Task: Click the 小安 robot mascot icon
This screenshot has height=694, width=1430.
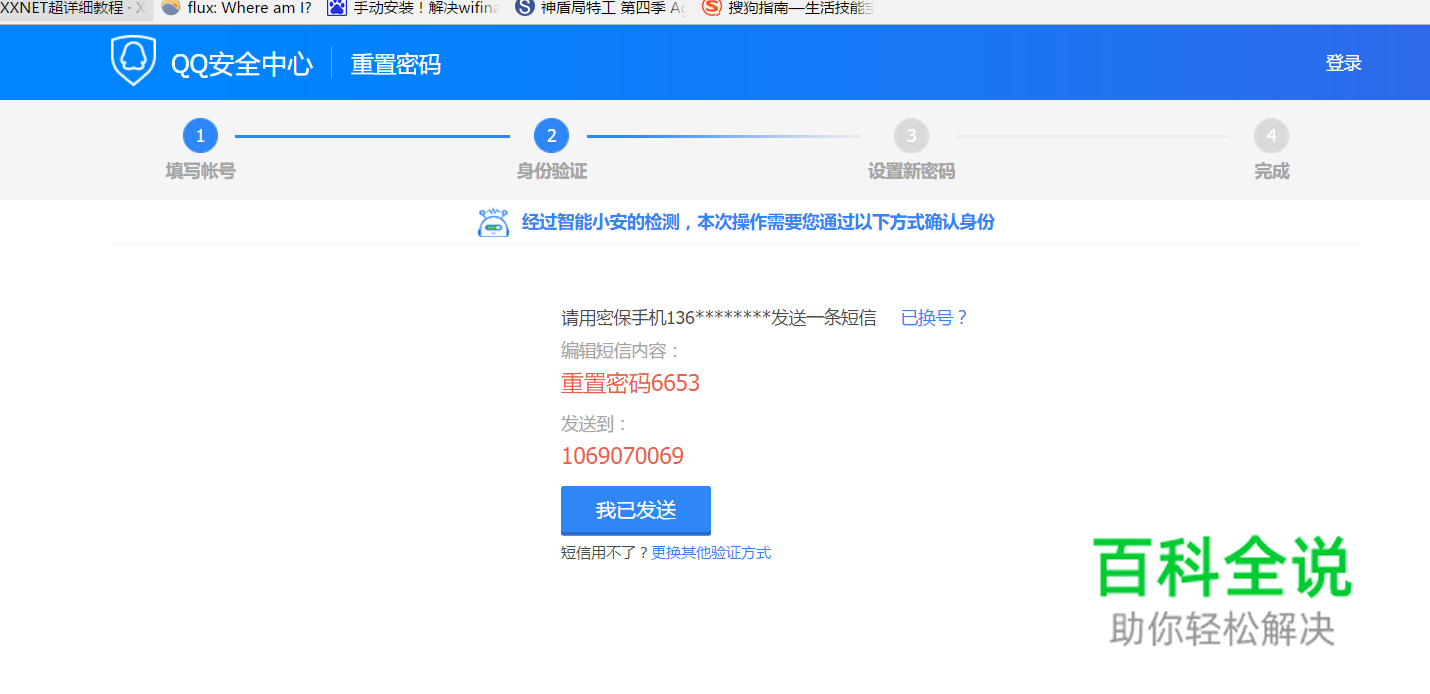Action: point(494,222)
